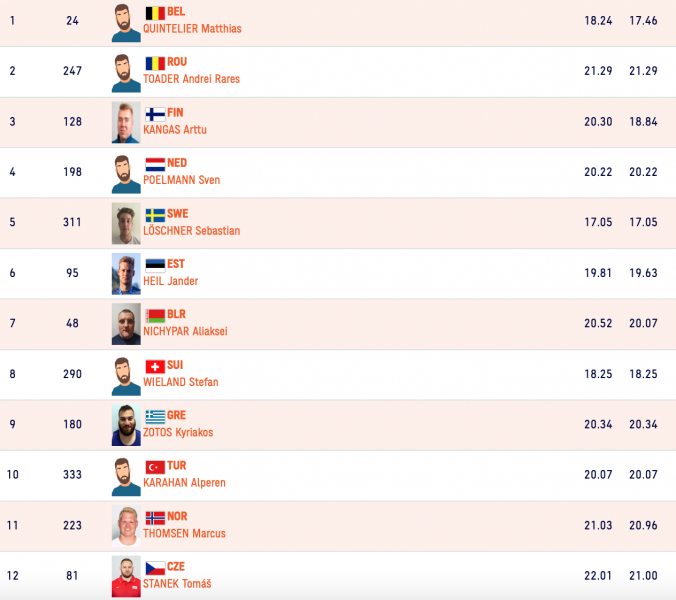Click the Romania flag icon
The width and height of the screenshot is (676, 600).
pyautogui.click(x=155, y=63)
